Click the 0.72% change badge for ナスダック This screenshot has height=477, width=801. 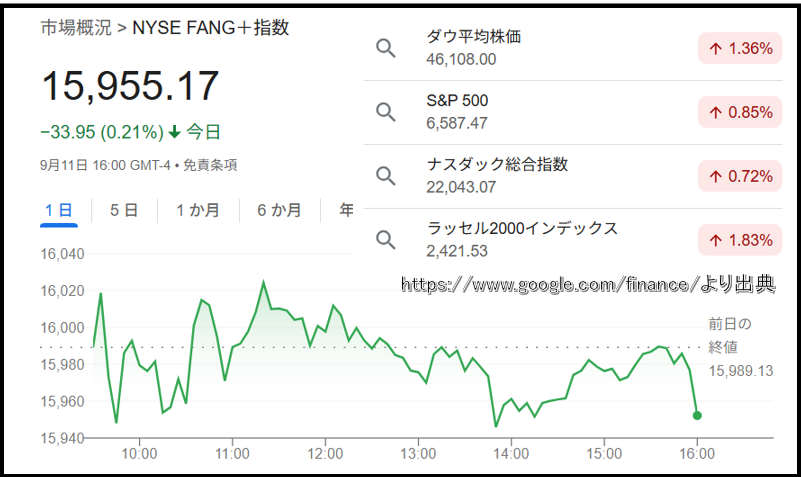coord(740,176)
